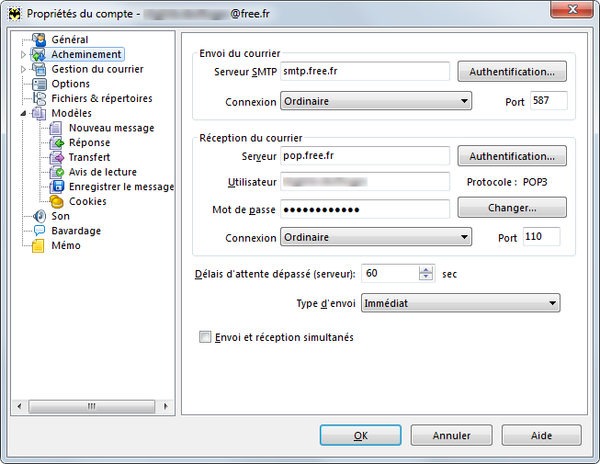The width and height of the screenshot is (600, 464).
Task: Collapse the Modèles tree node
Action: click(x=23, y=113)
